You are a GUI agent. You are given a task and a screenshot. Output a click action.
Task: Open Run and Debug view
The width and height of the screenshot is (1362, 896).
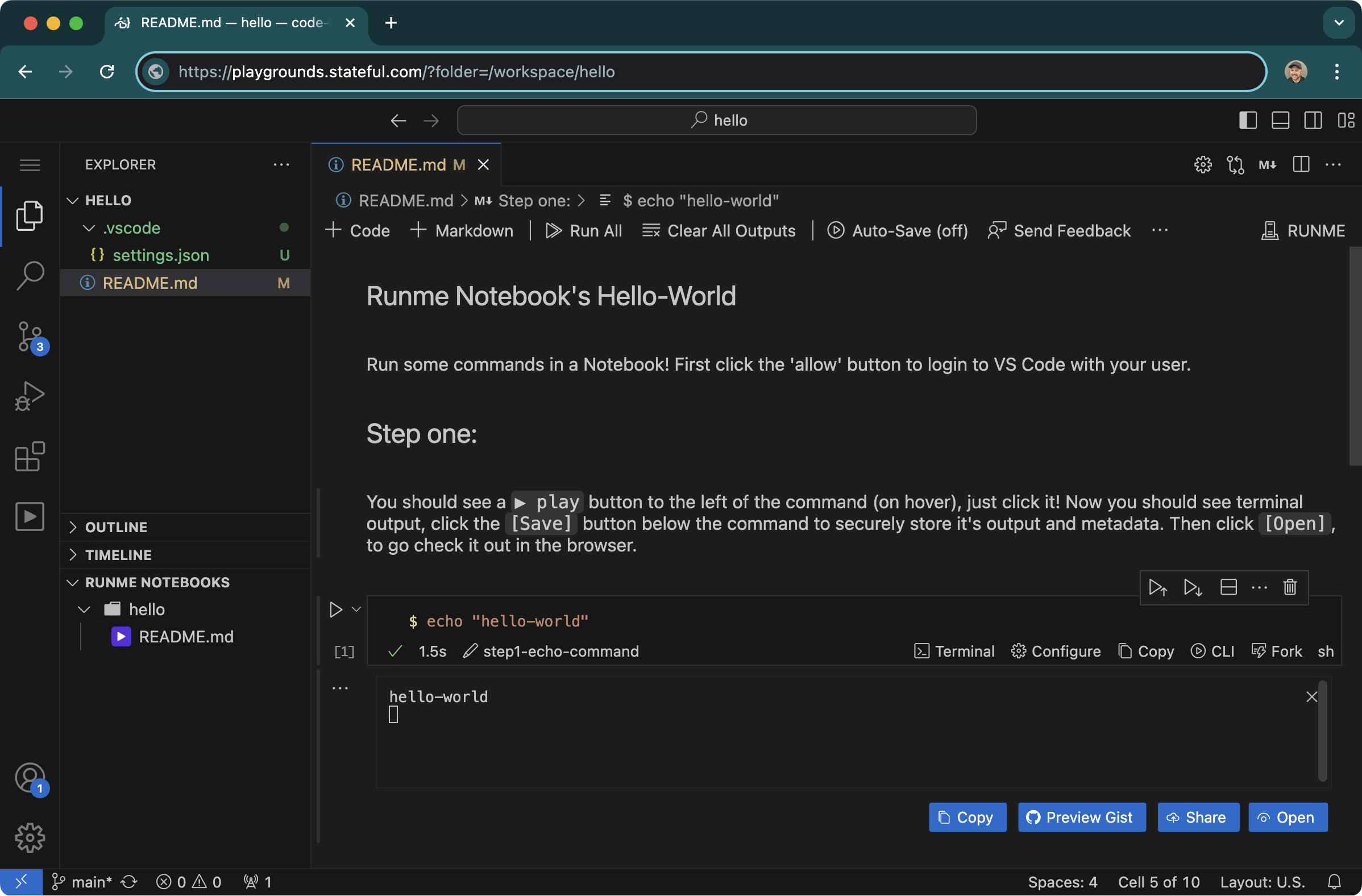pyautogui.click(x=30, y=396)
